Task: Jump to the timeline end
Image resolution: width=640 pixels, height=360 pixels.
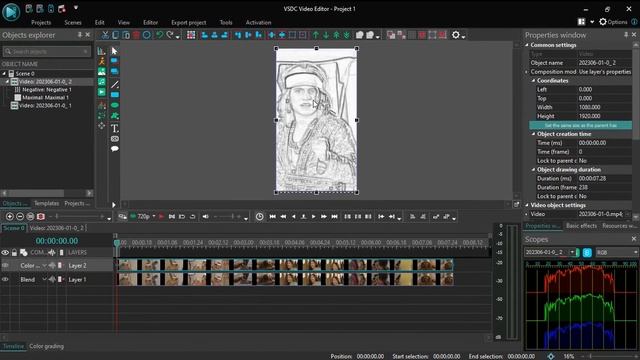Action: click(x=334, y=217)
